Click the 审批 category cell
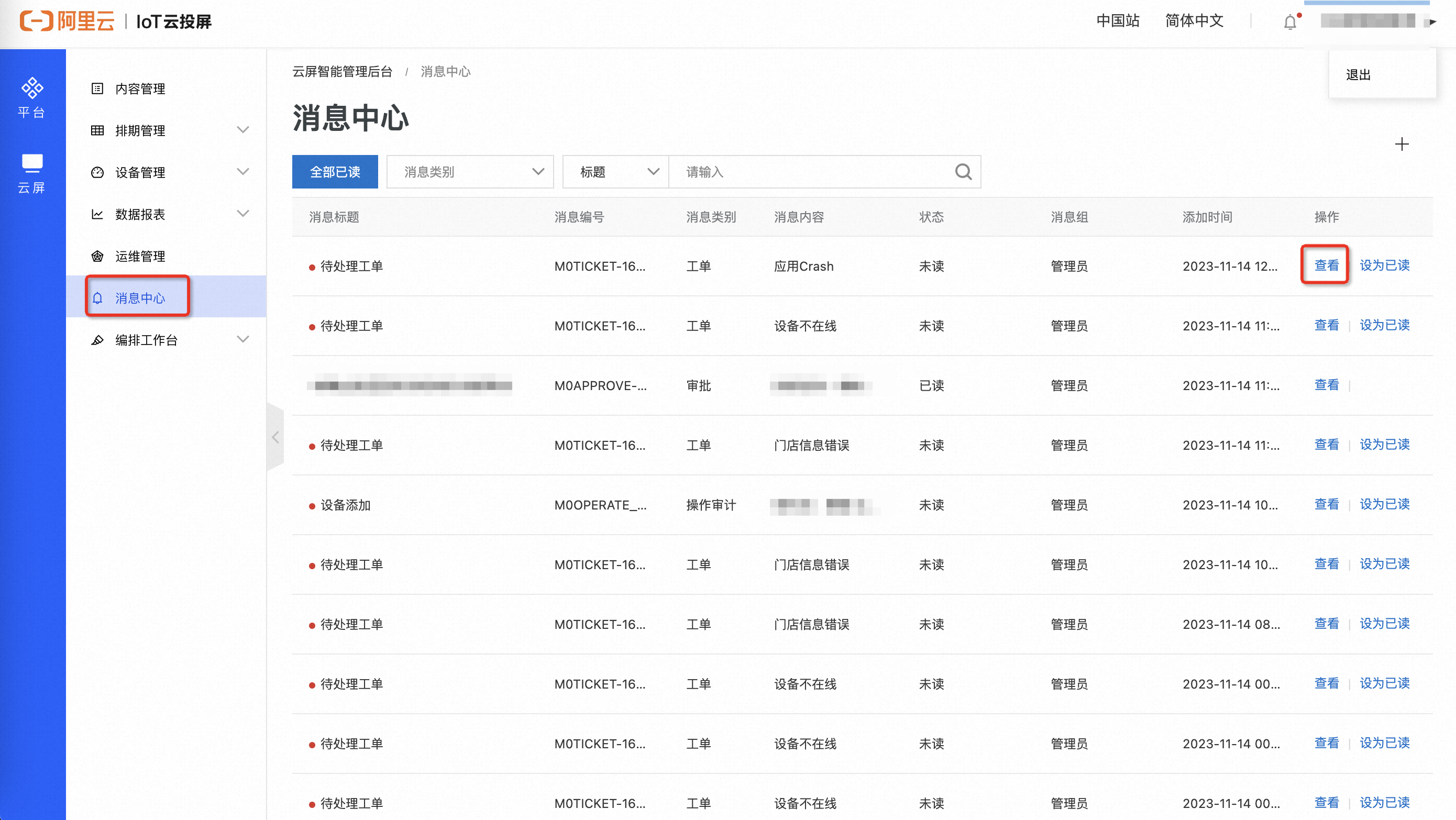Image resolution: width=1456 pixels, height=820 pixels. pyautogui.click(x=698, y=385)
